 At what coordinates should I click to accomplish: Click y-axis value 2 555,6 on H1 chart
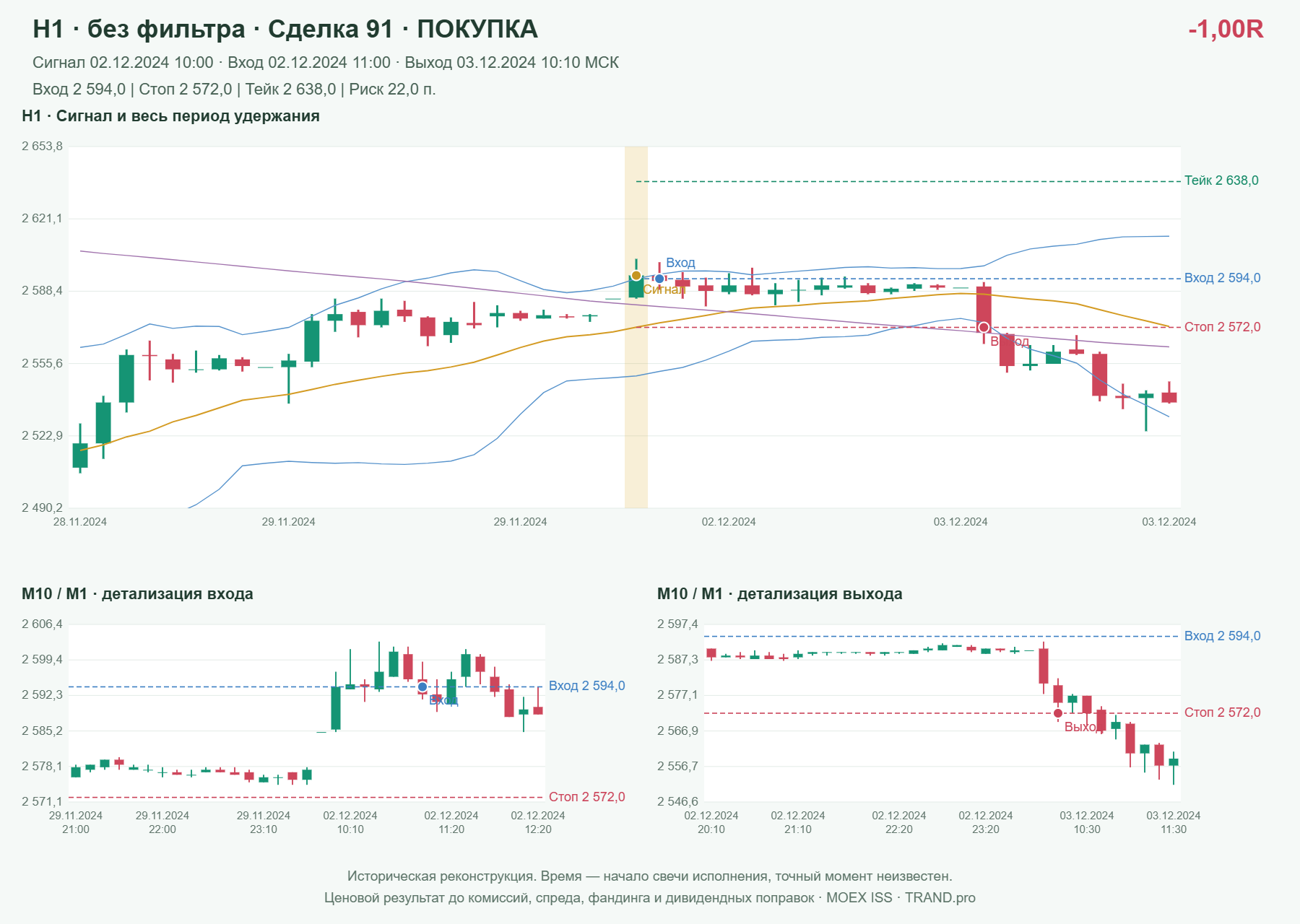42,364
